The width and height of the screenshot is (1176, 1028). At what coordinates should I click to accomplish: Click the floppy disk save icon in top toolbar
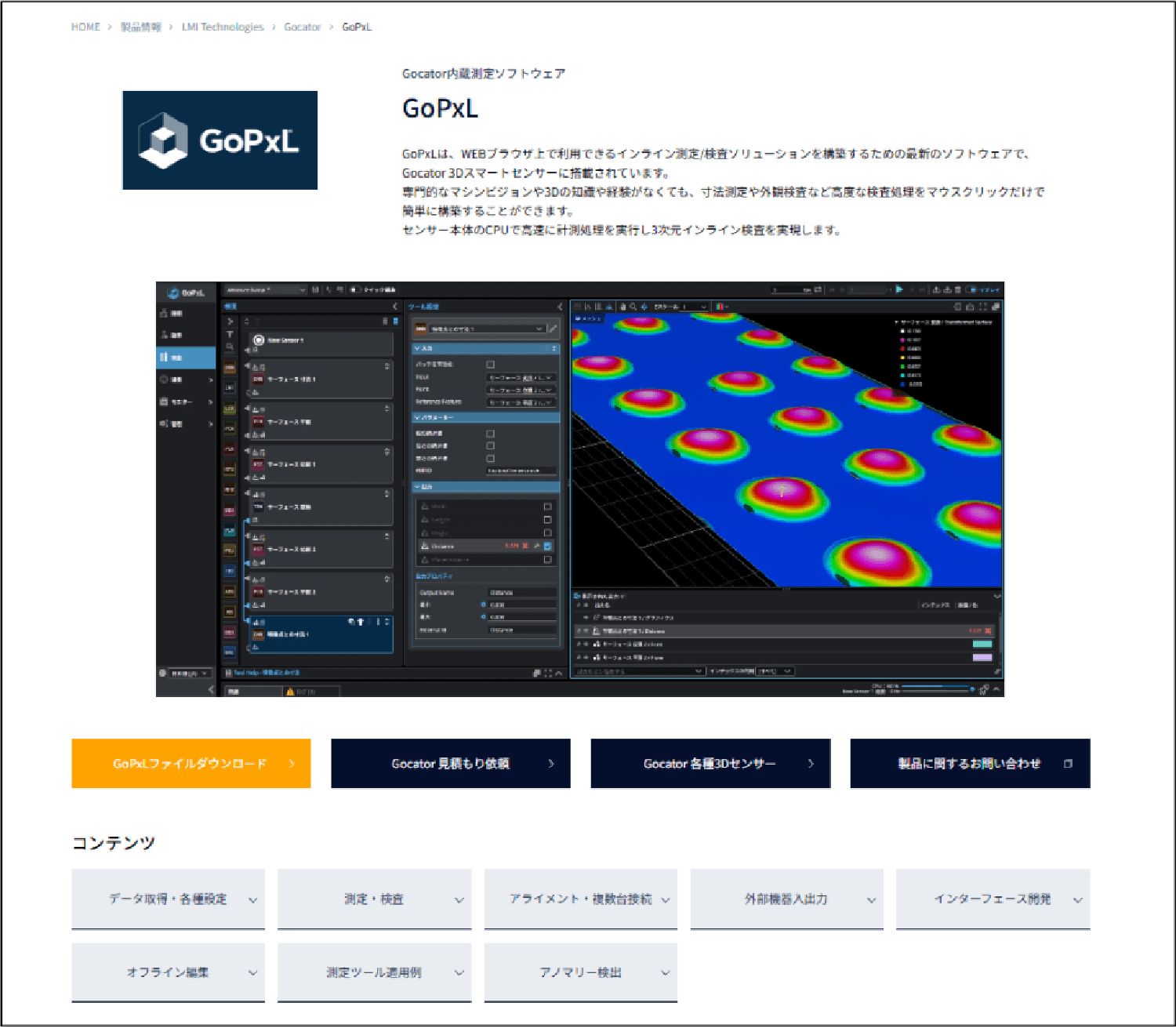tap(315, 289)
